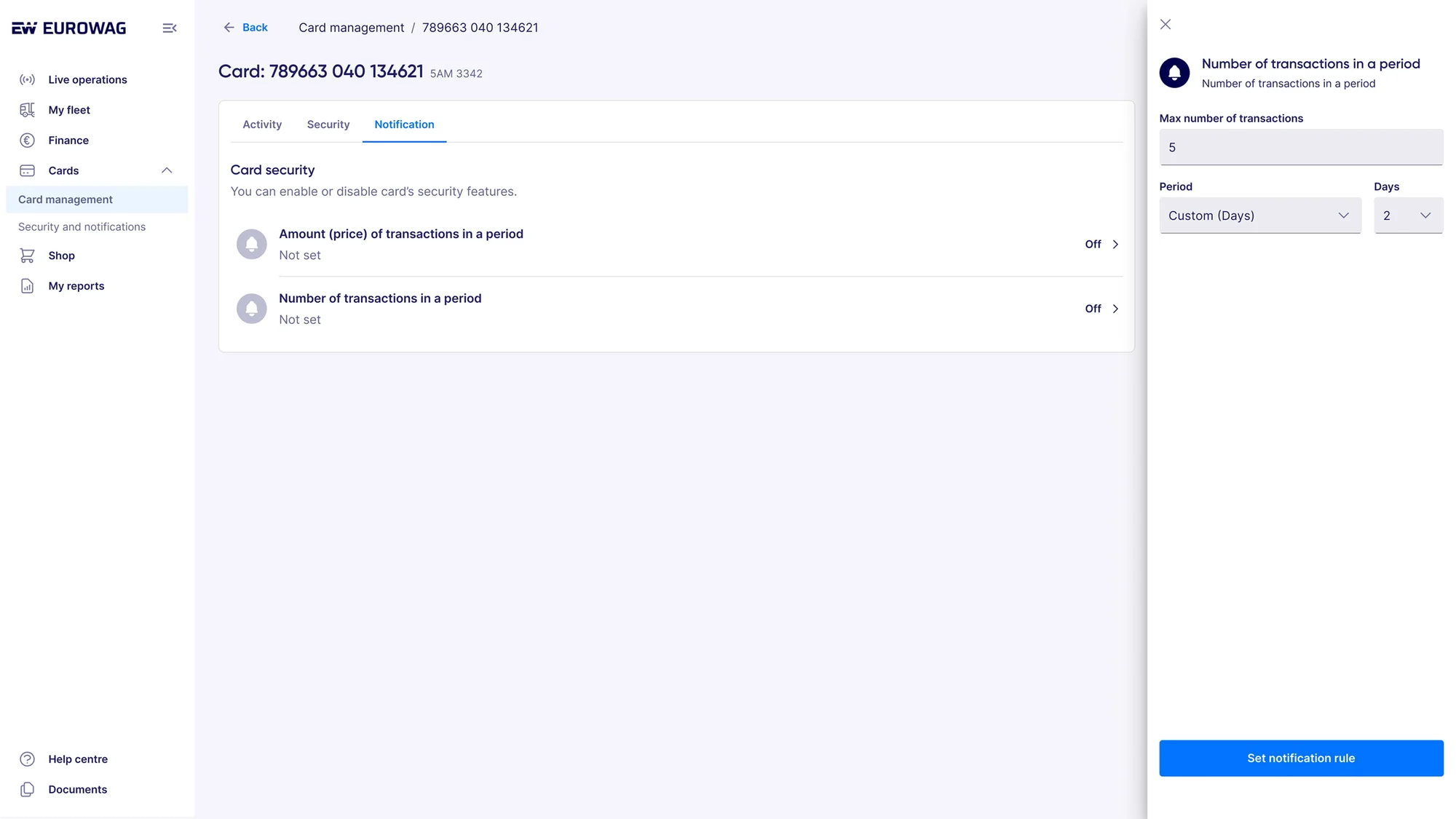Click Set notification rule button
1456x819 pixels.
[x=1301, y=759]
